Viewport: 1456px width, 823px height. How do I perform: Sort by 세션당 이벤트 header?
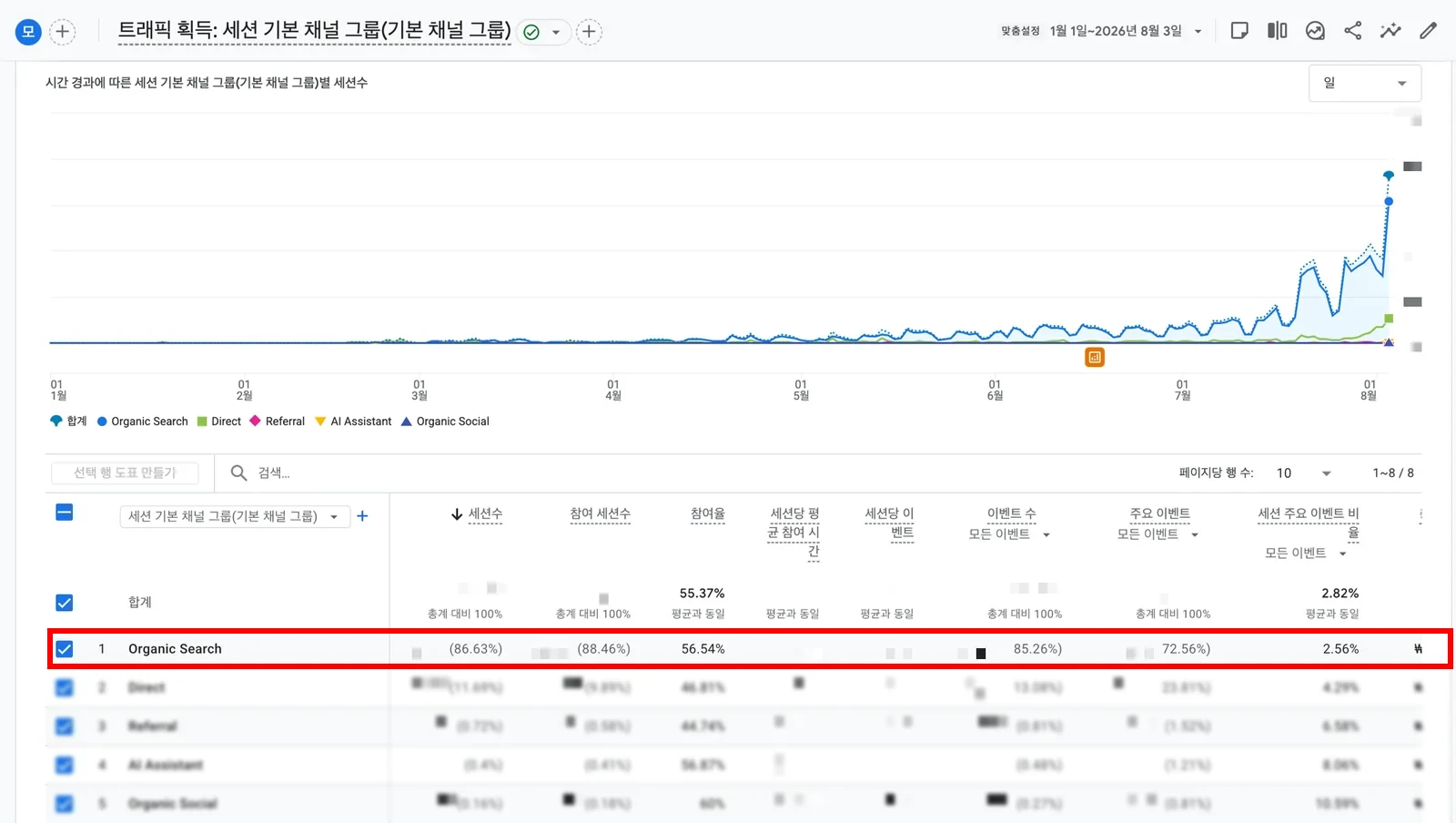pyautogui.click(x=889, y=523)
